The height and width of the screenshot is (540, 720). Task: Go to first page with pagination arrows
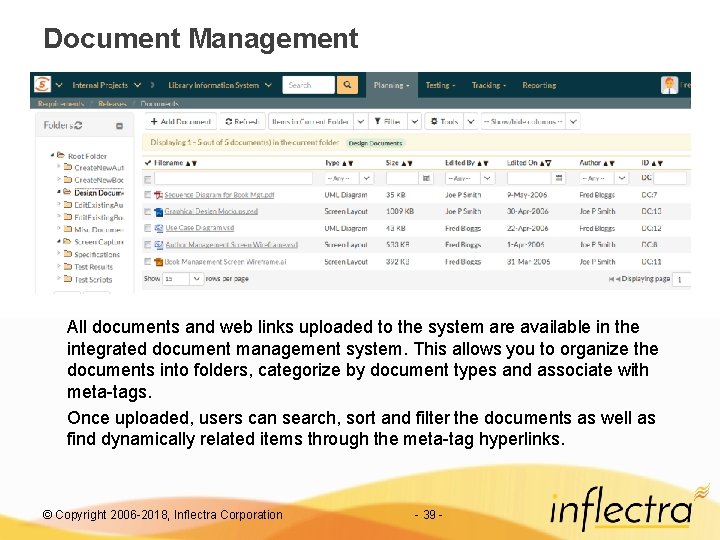(x=611, y=279)
